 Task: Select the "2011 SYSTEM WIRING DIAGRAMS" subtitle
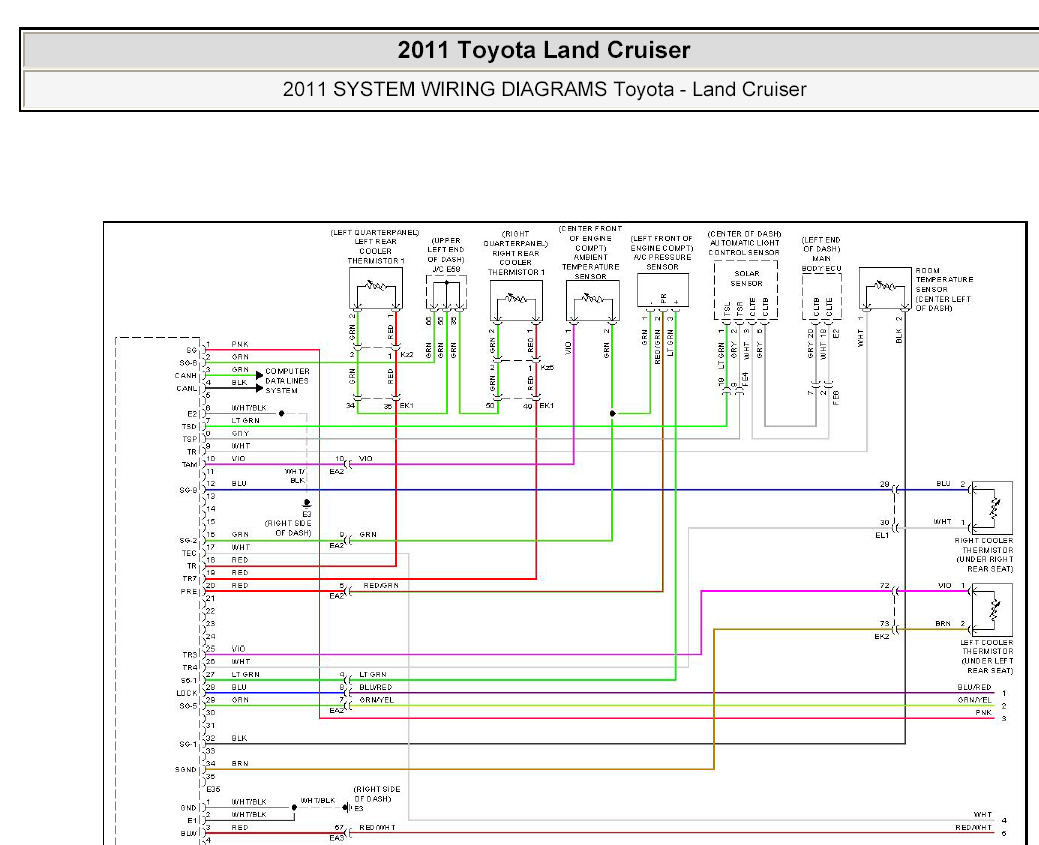coord(444,89)
